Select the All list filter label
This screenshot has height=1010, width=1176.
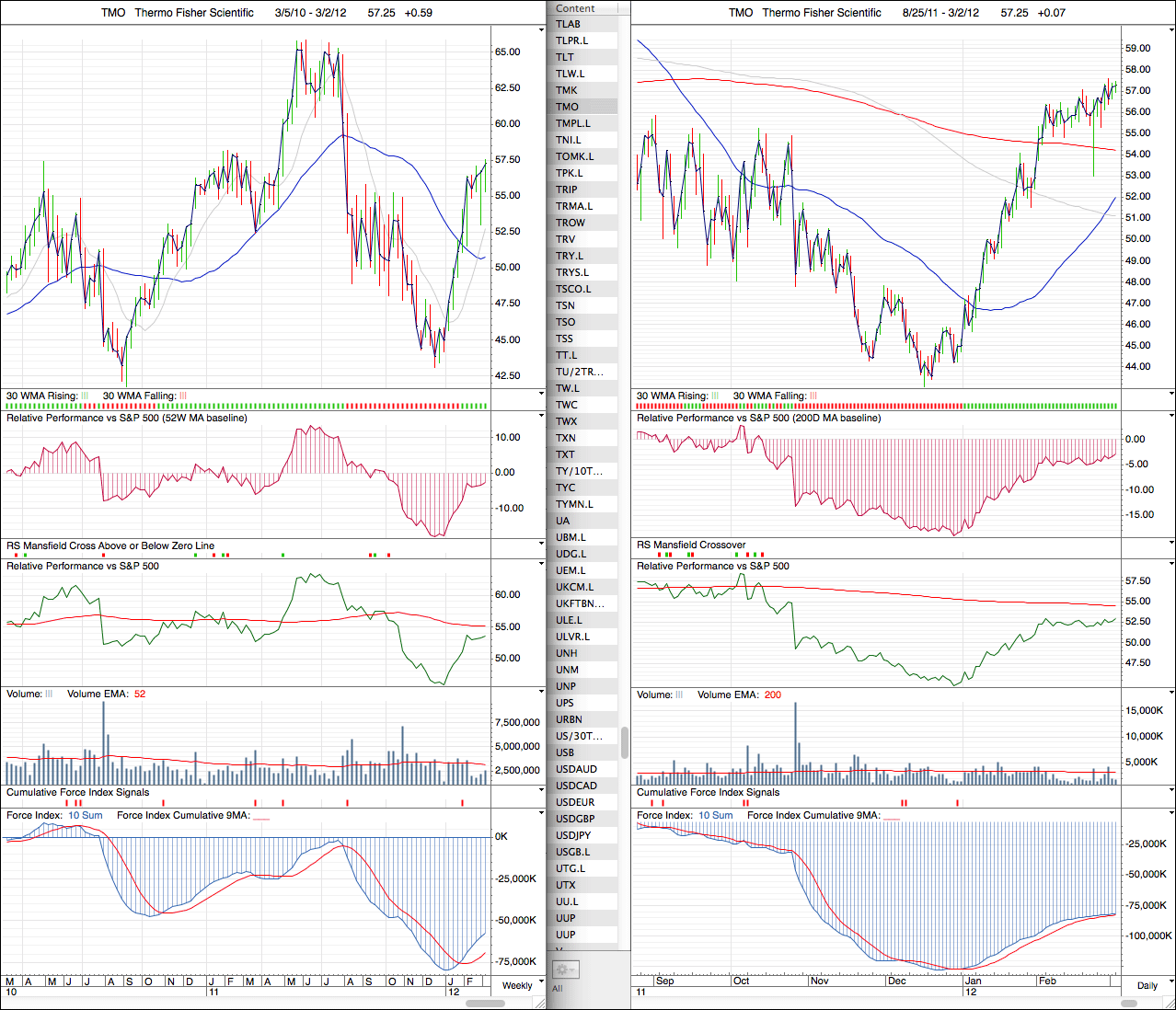(557, 989)
